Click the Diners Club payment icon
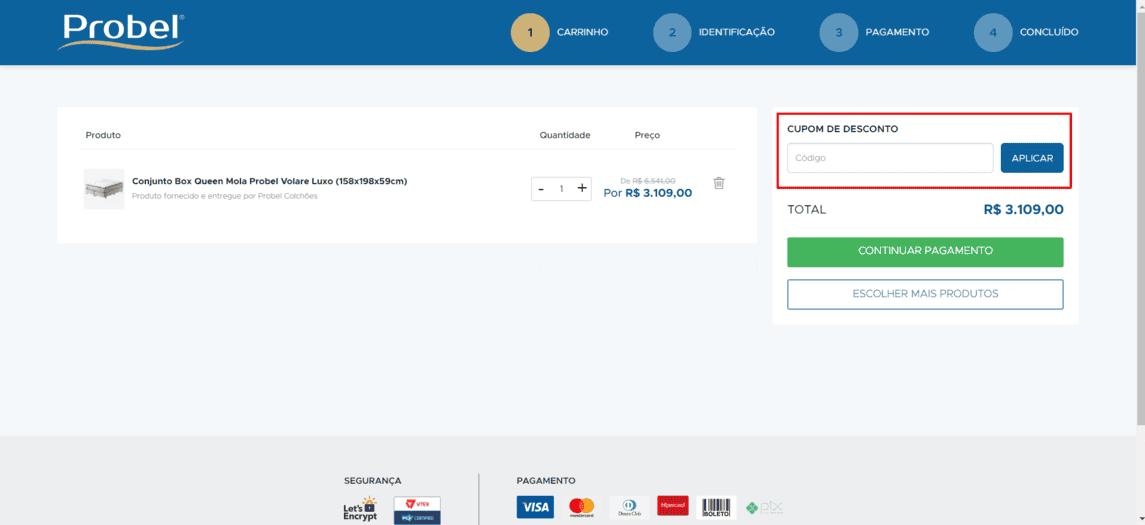The width and height of the screenshot is (1145, 525). pyautogui.click(x=629, y=507)
